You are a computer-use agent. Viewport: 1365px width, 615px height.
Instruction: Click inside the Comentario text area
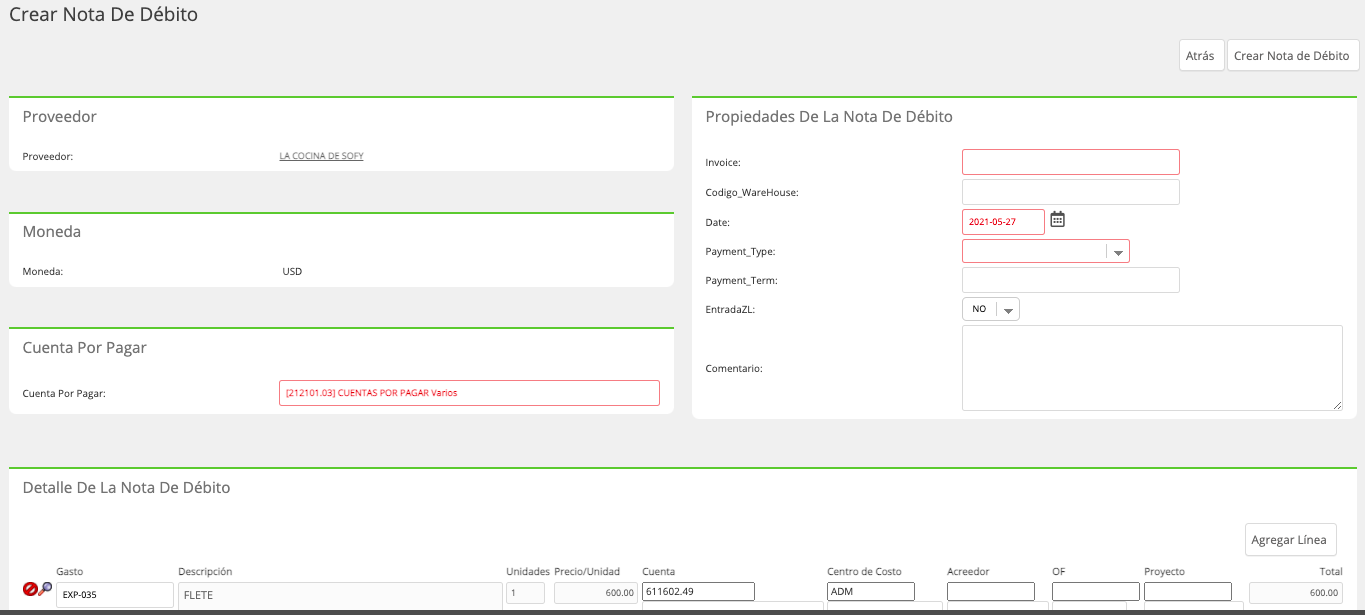point(1152,368)
